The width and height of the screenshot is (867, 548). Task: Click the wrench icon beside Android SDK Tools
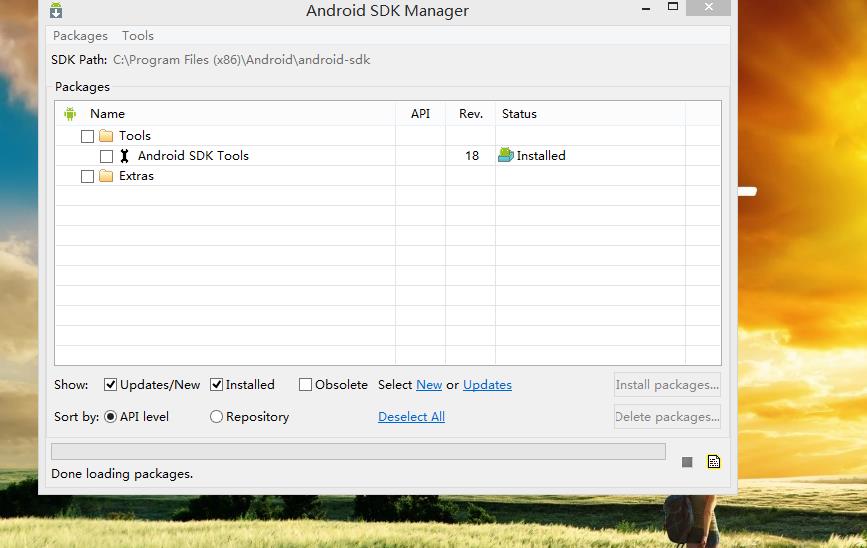point(125,156)
